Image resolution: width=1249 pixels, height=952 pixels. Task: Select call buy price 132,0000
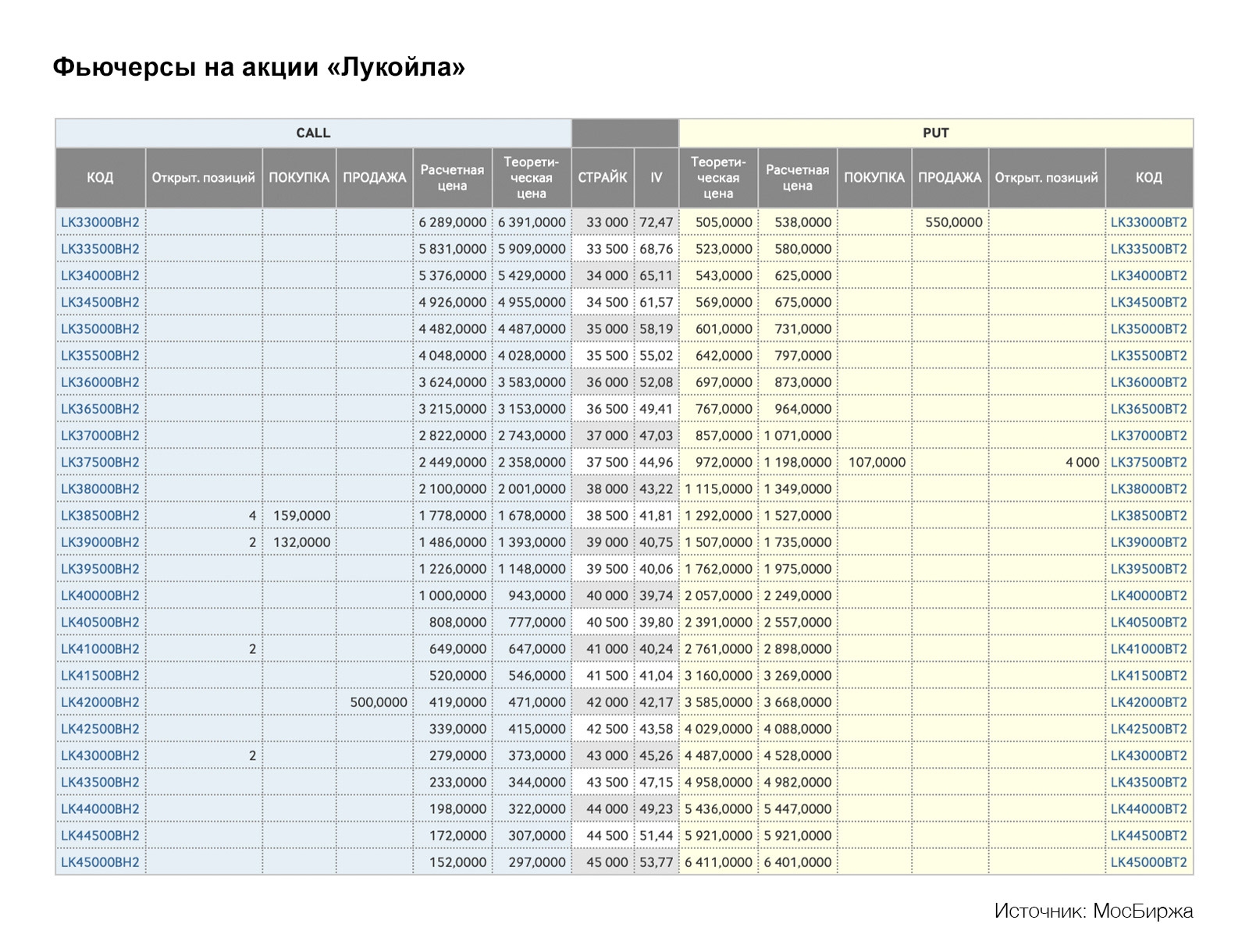301,542
